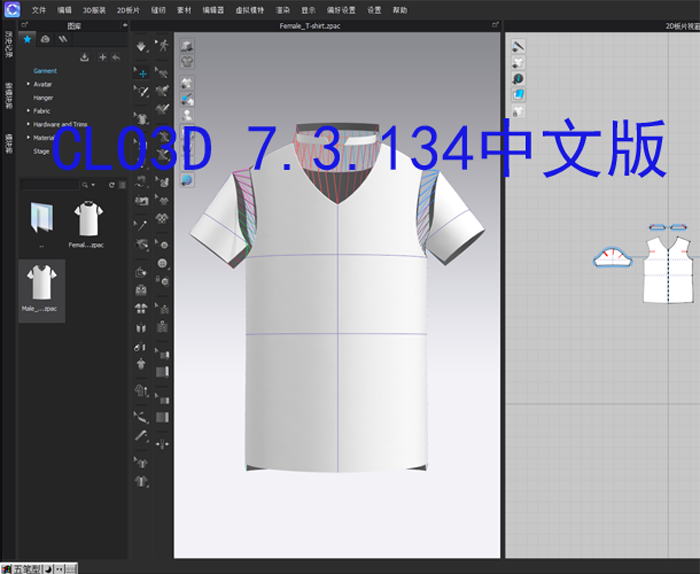Viewport: 700px width, 574px height.
Task: Undock the Library panel via corner icon
Action: (25, 25)
